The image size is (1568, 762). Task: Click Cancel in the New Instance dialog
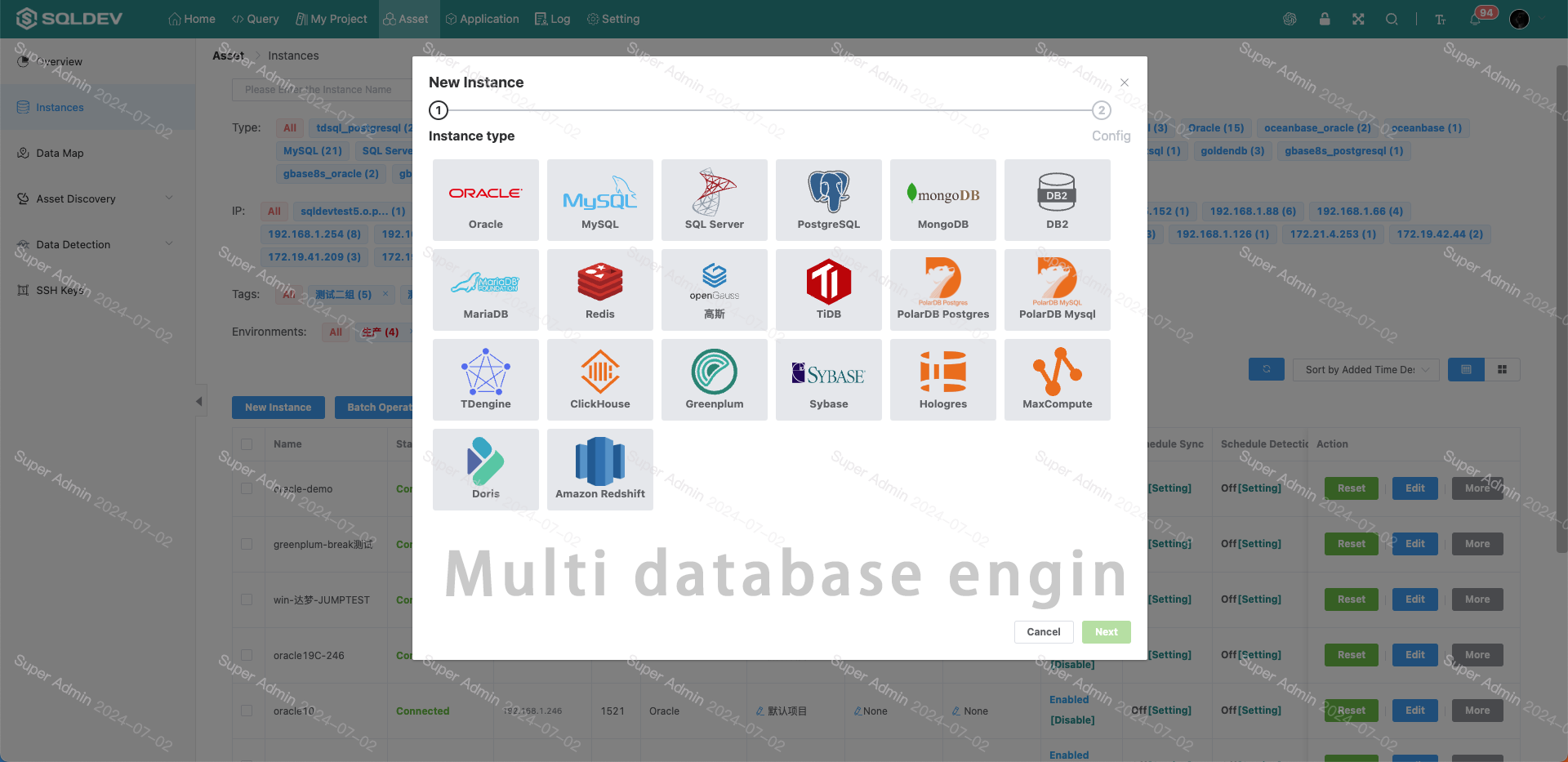coord(1044,632)
